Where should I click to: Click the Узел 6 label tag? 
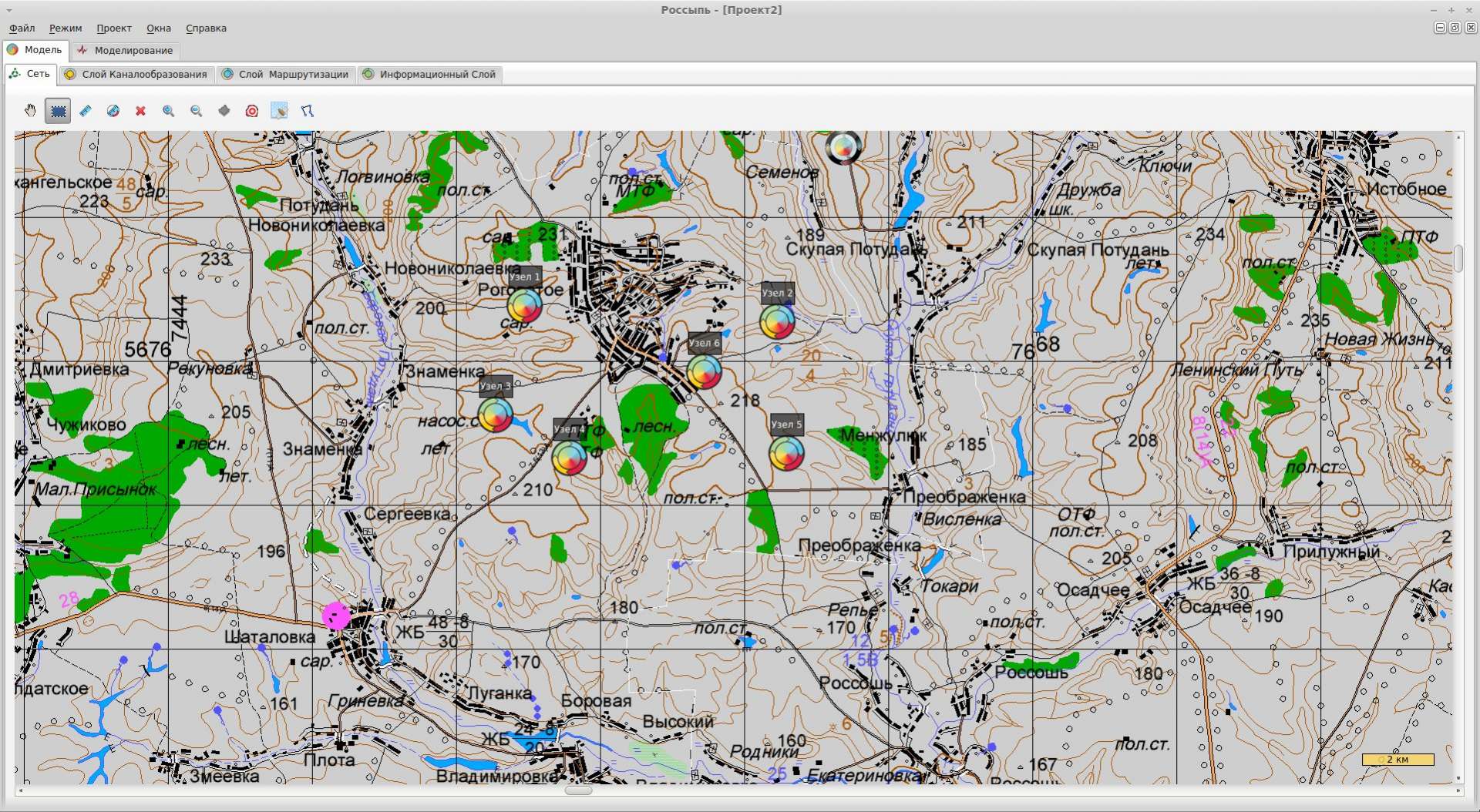coord(704,344)
